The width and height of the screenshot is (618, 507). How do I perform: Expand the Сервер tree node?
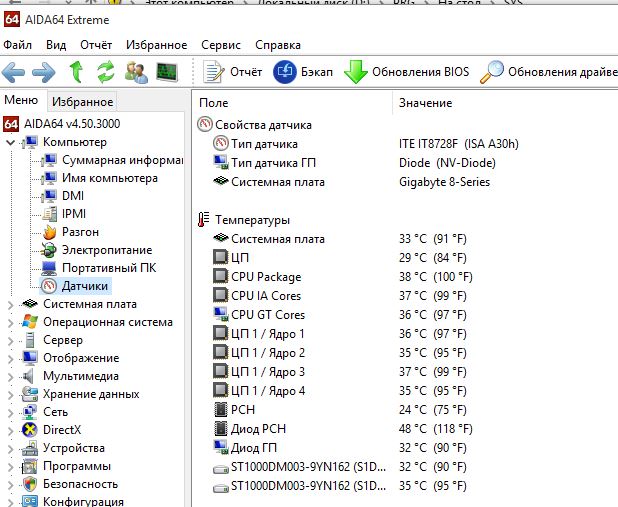point(11,340)
